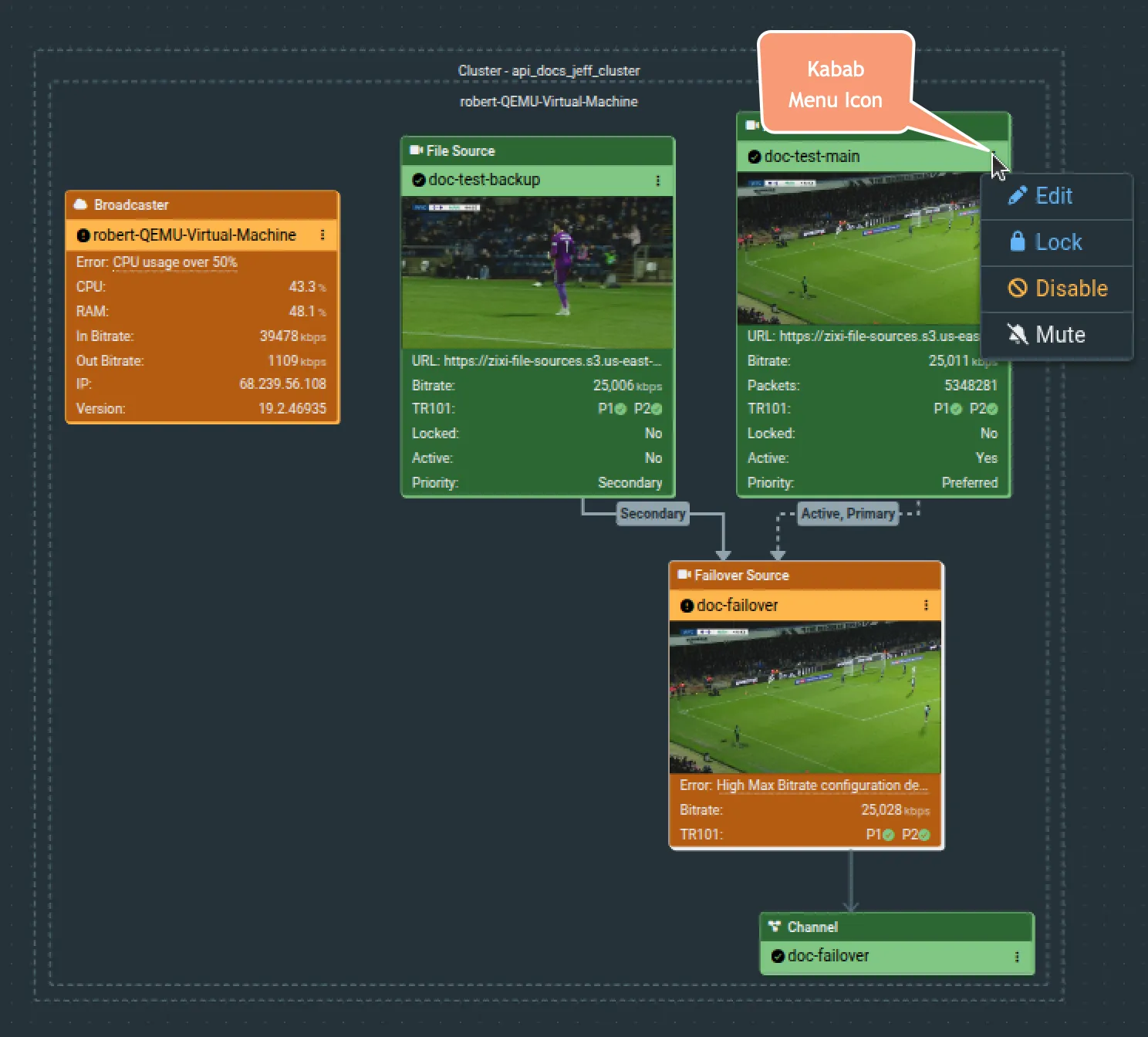Click warning status icon beside doc-failover source
Screen dimensions: 1148x1037
687,606
